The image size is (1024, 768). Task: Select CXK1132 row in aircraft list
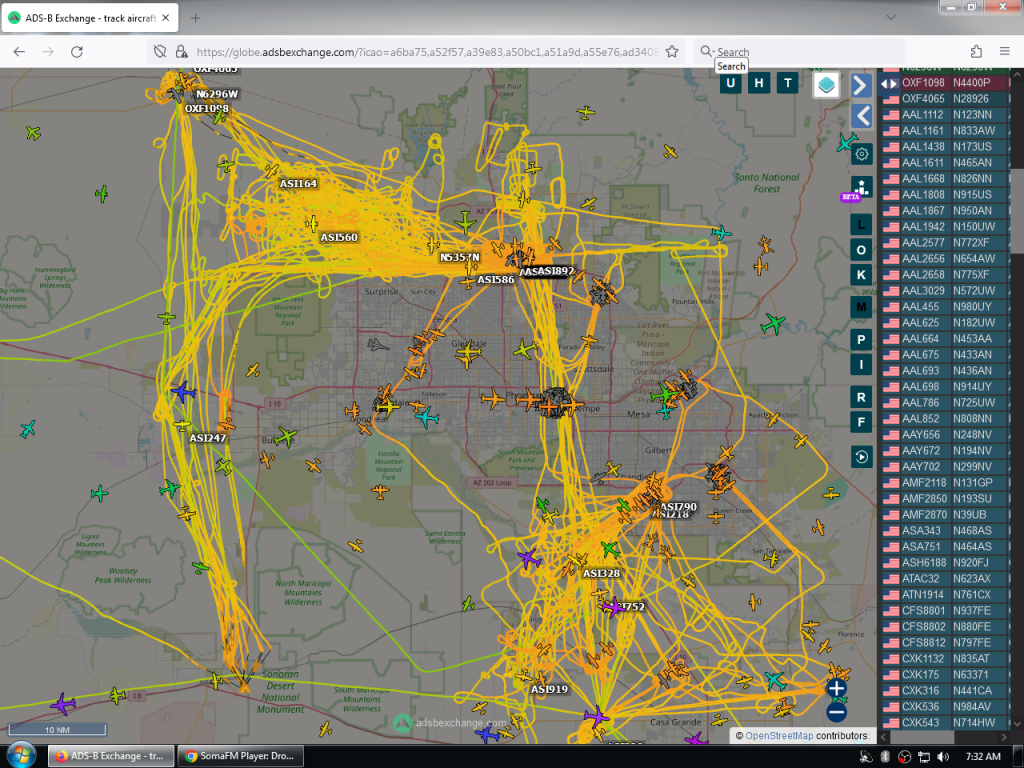[x=945, y=659]
